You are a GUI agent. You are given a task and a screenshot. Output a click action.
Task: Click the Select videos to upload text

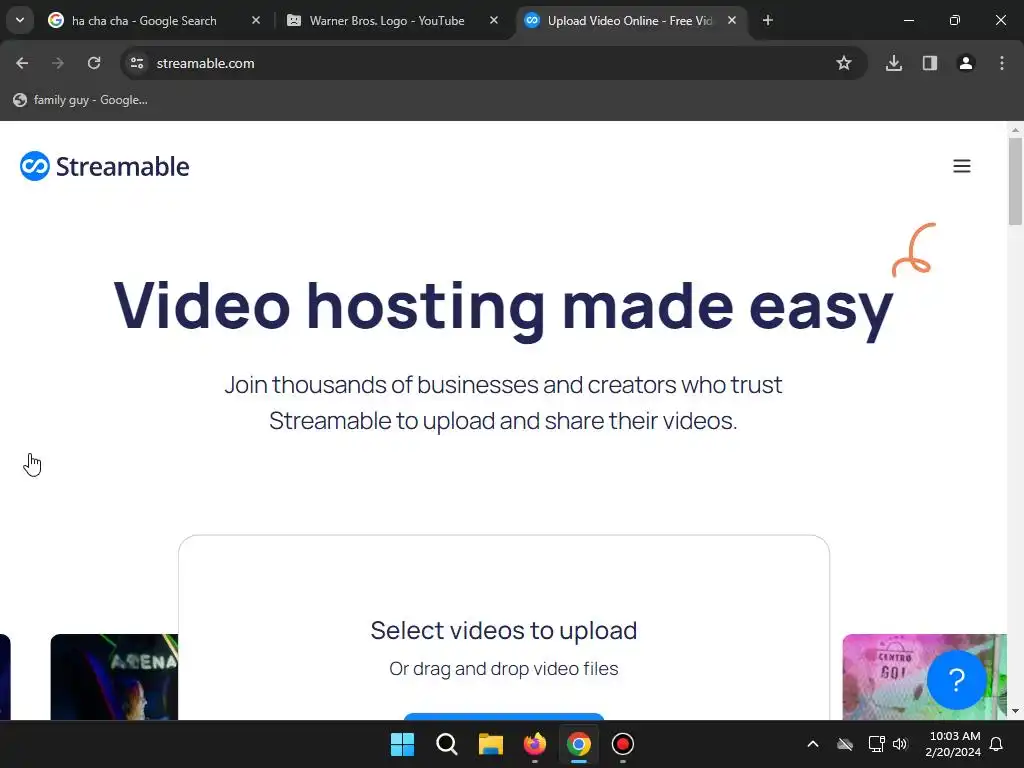coord(504,630)
